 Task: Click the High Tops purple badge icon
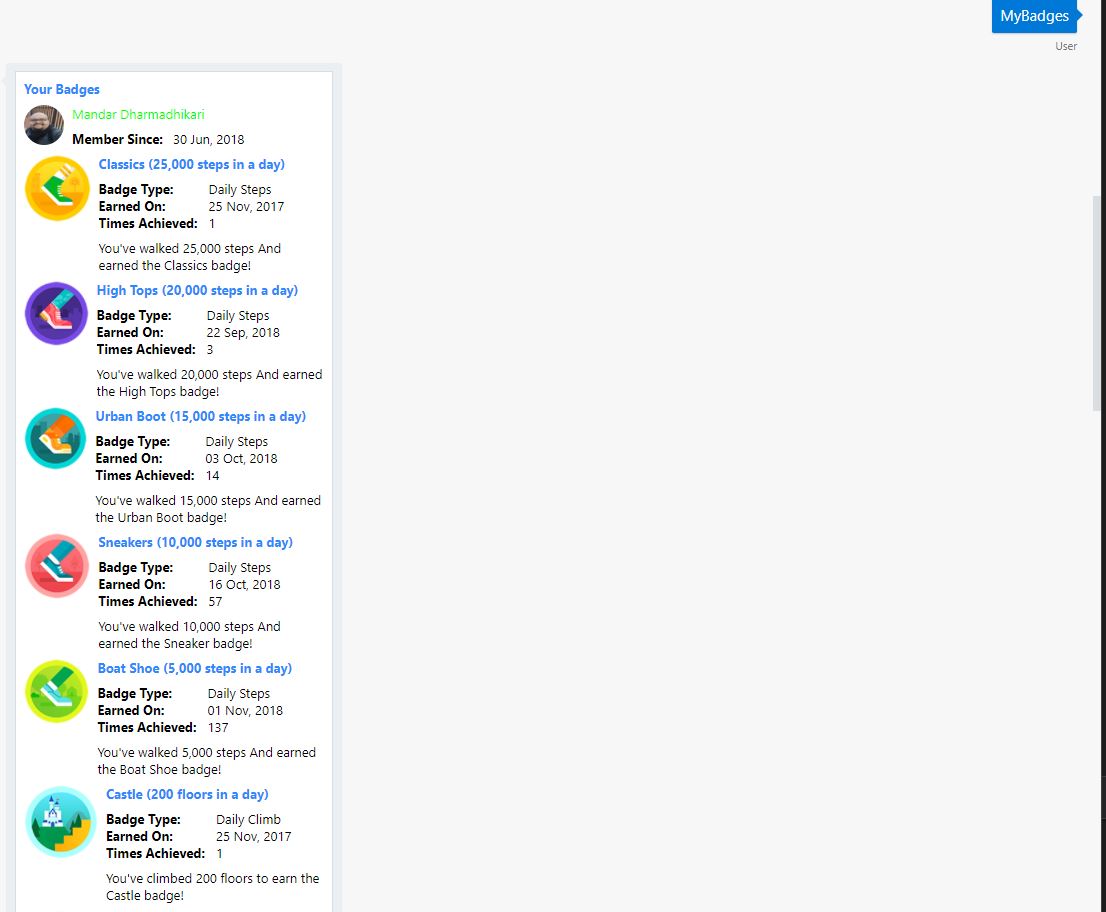pyautogui.click(x=56, y=313)
